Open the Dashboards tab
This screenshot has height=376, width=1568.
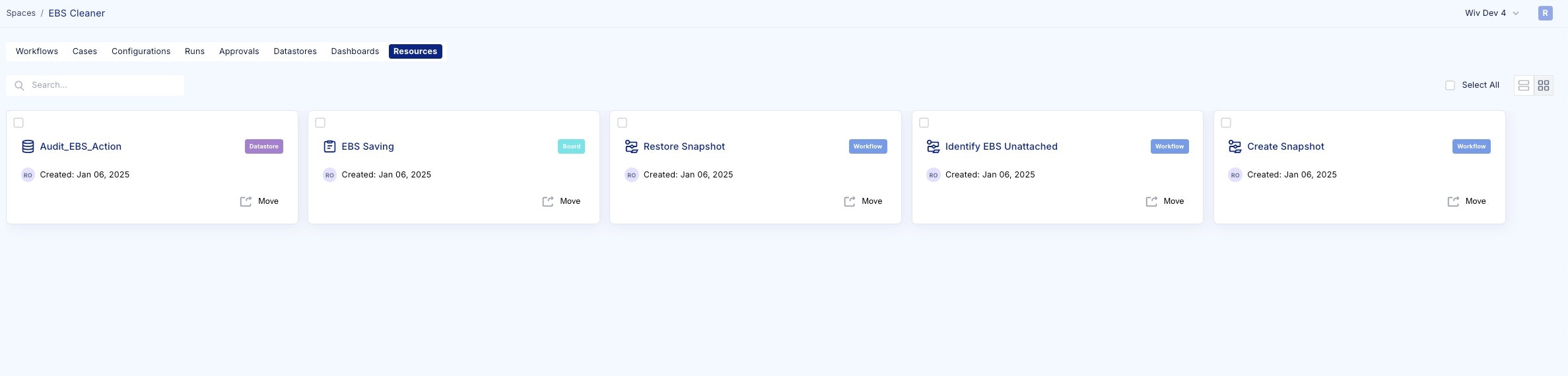pos(355,51)
